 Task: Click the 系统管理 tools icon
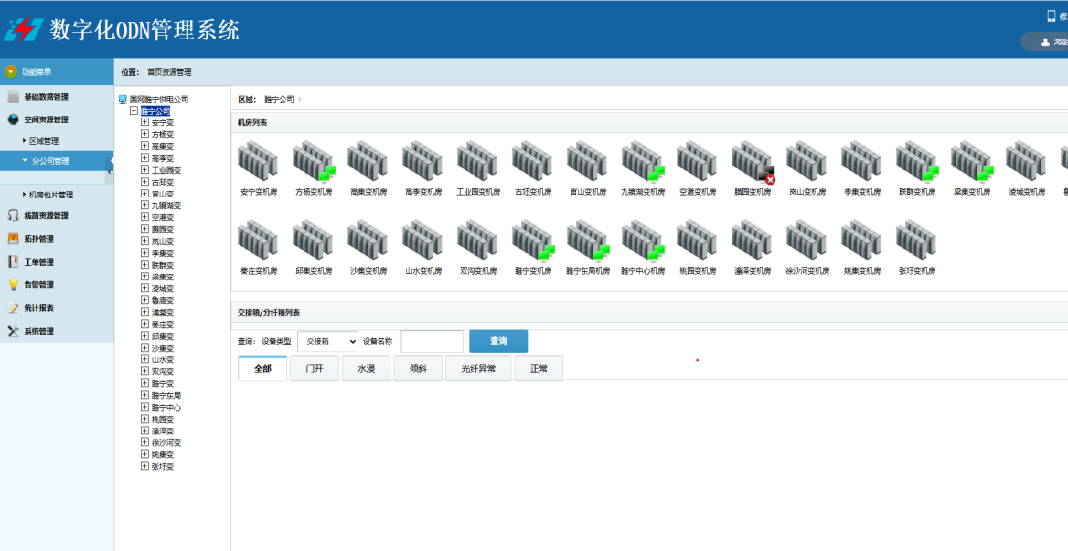(13, 331)
